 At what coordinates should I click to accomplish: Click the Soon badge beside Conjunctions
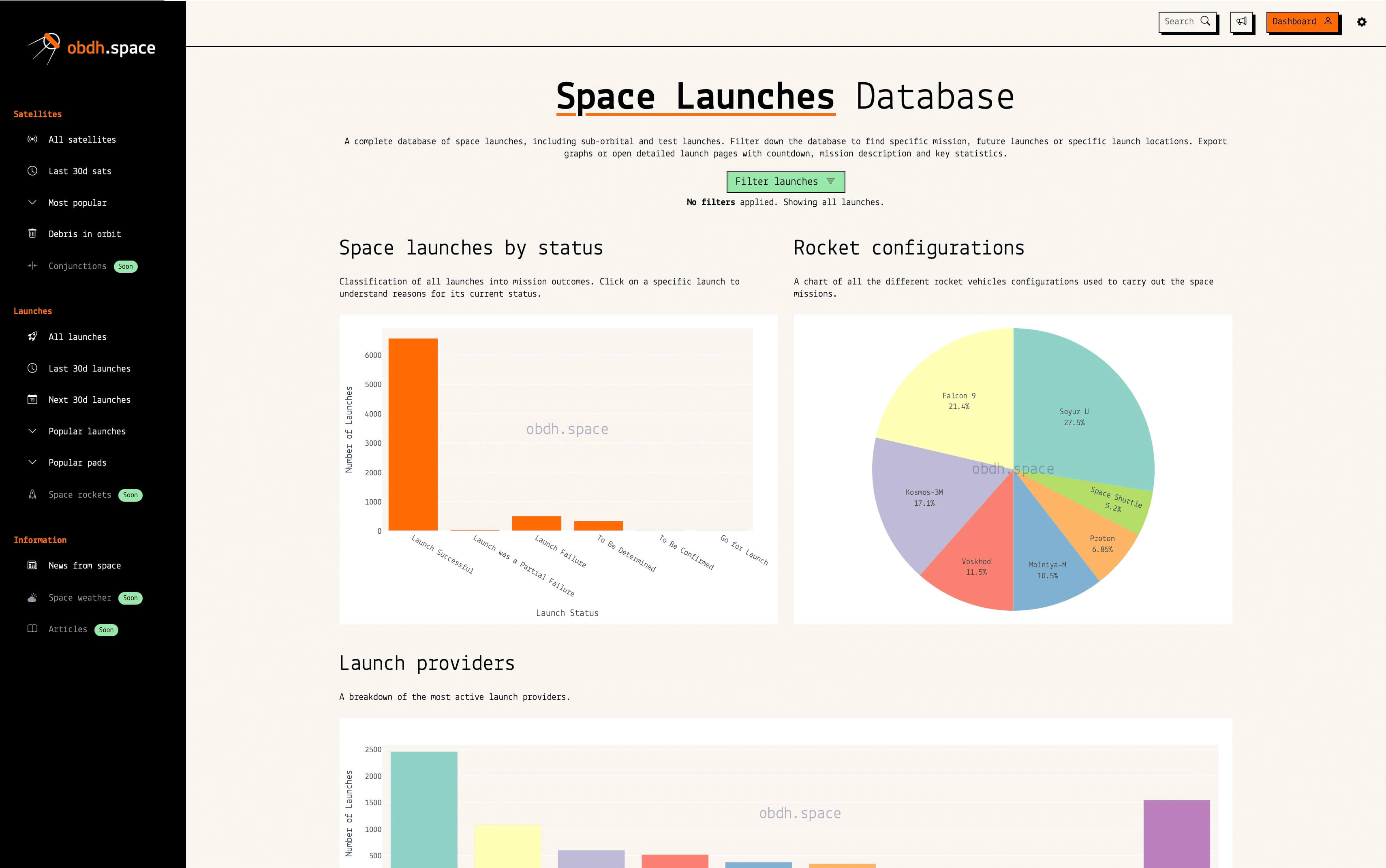point(126,266)
